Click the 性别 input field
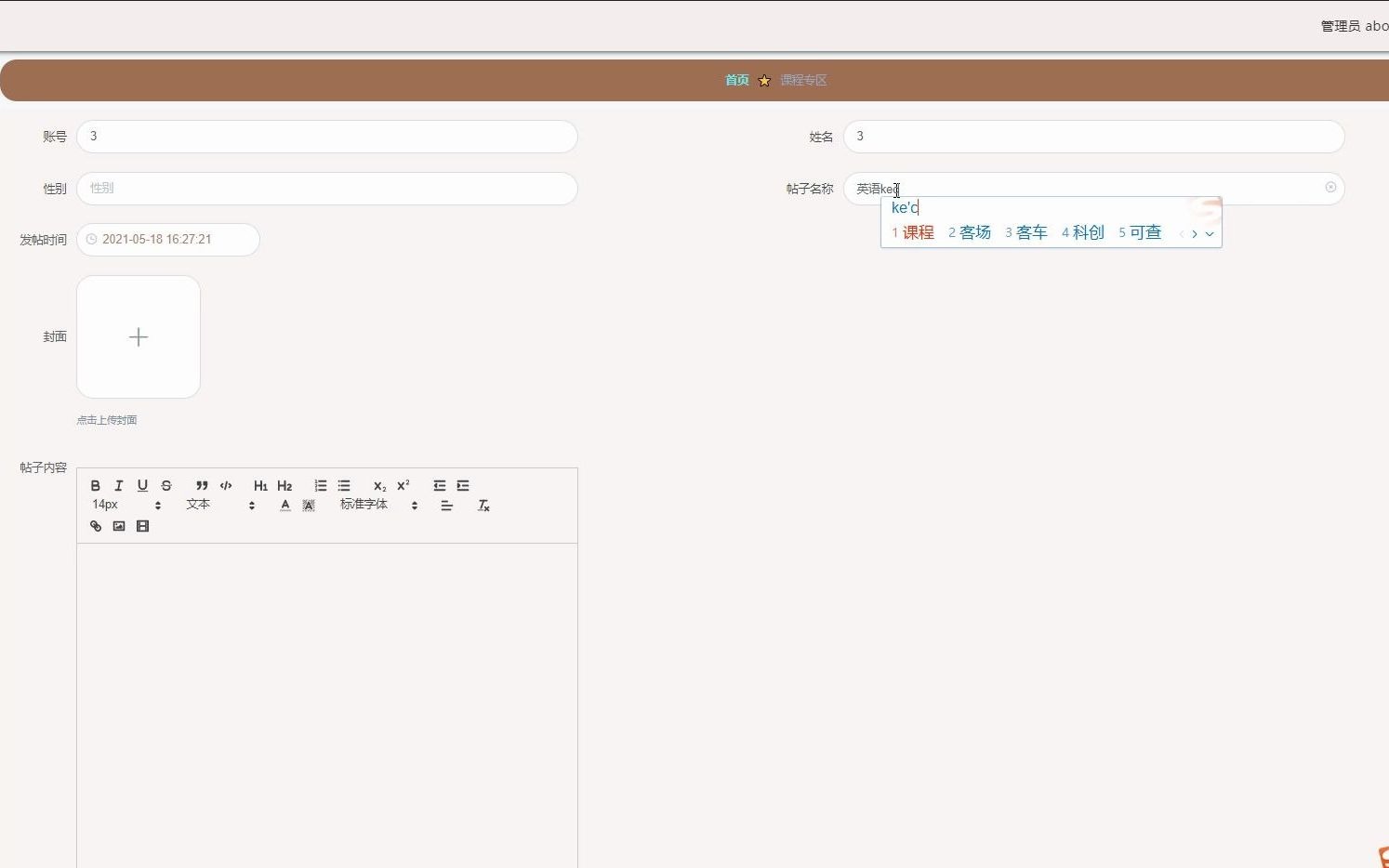1389x868 pixels. tap(327, 189)
